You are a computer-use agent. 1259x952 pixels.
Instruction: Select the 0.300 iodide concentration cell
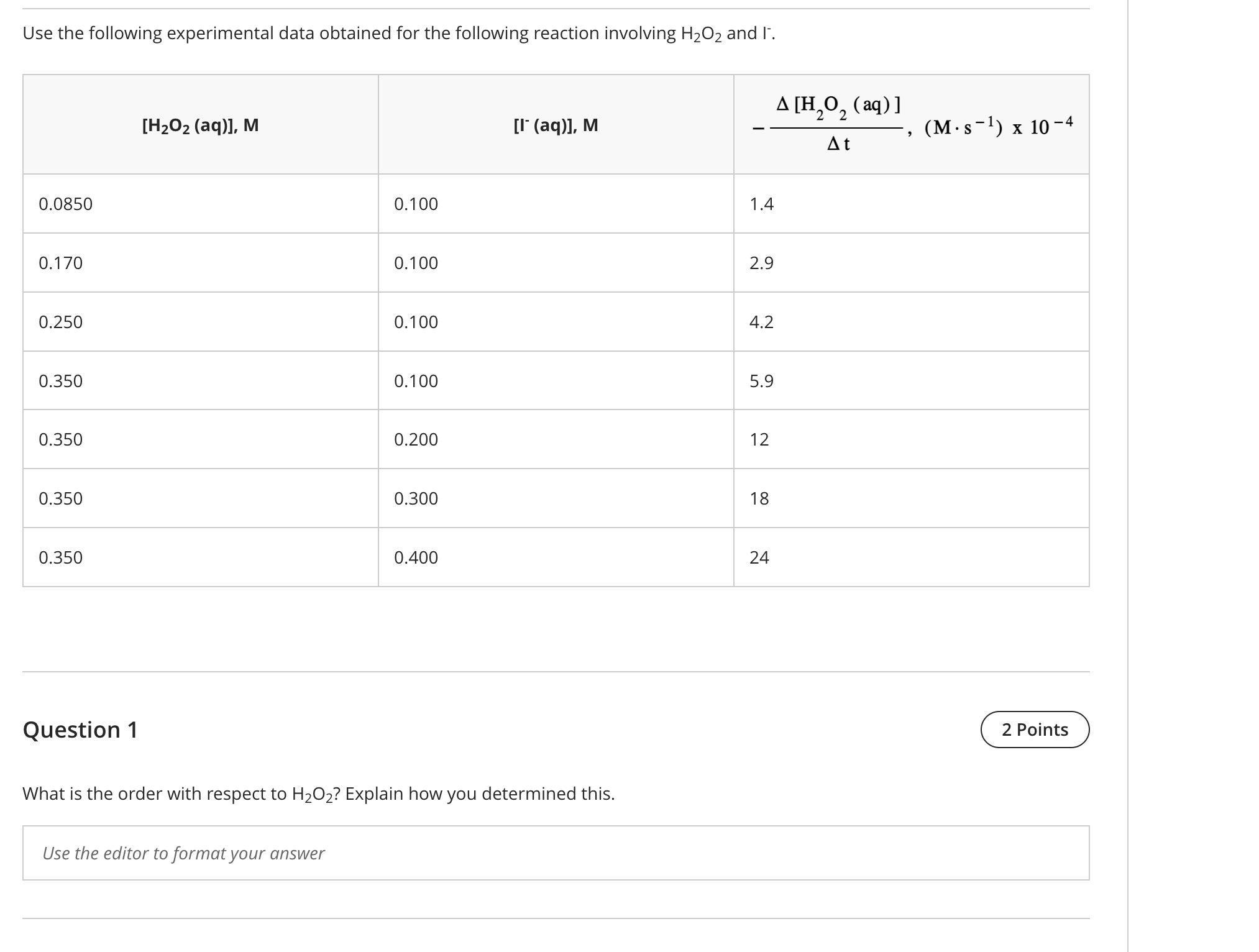[x=416, y=498]
